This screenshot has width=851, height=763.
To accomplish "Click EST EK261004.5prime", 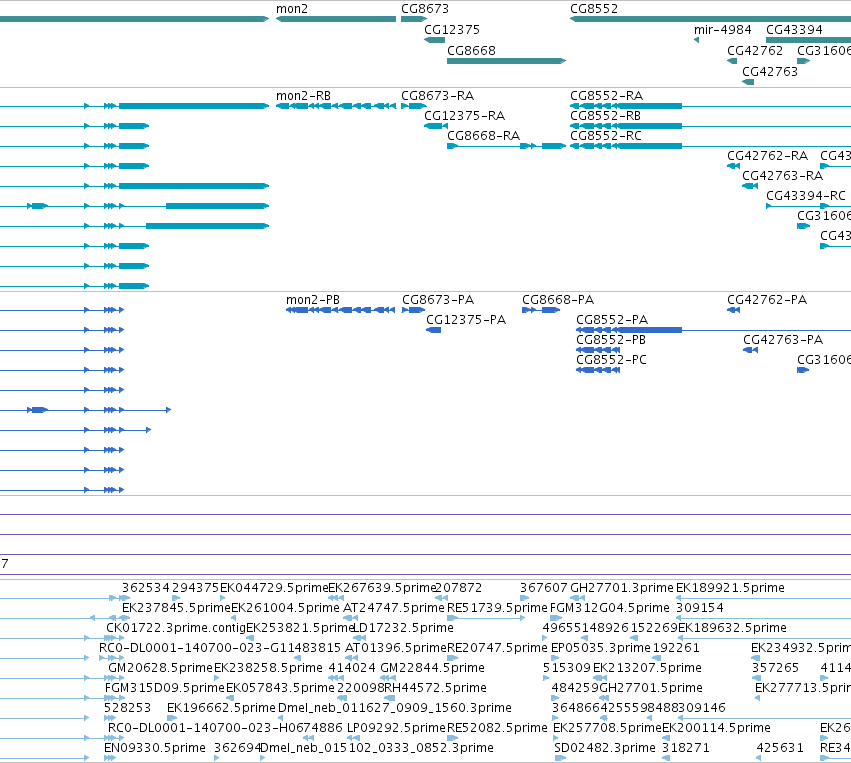I will [285, 608].
